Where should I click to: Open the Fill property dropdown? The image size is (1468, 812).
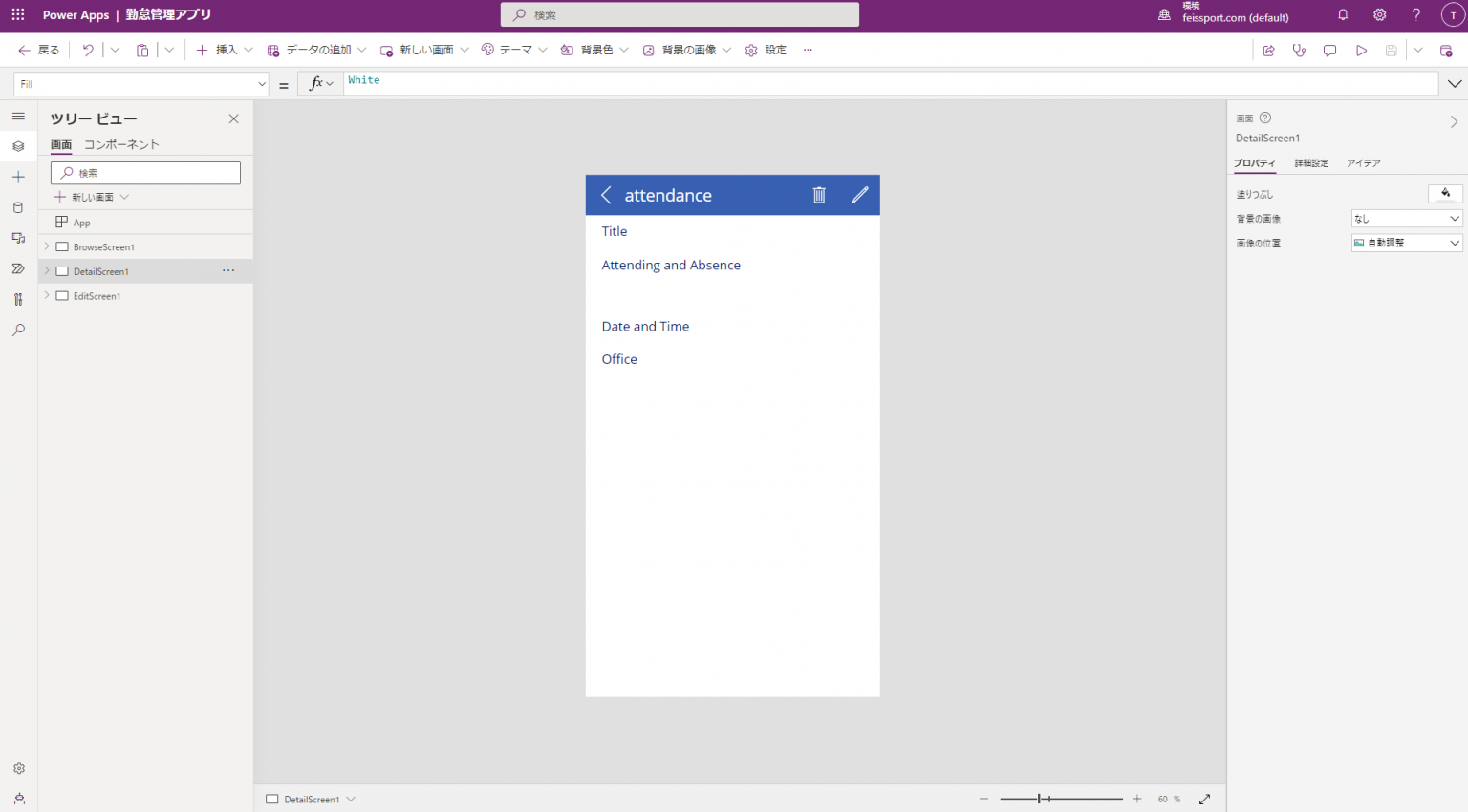[x=141, y=84]
